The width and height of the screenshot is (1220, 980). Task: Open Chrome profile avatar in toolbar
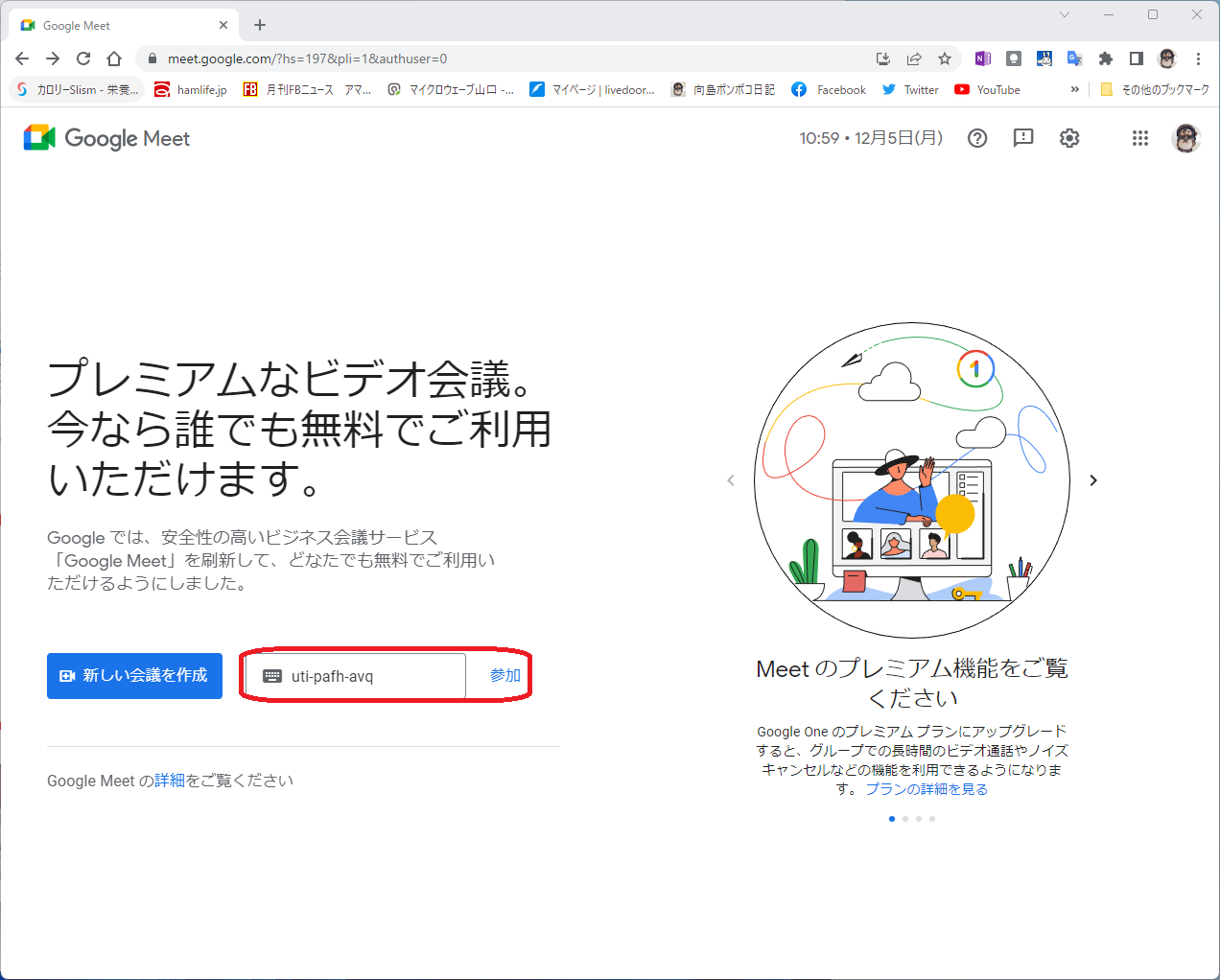1167,58
